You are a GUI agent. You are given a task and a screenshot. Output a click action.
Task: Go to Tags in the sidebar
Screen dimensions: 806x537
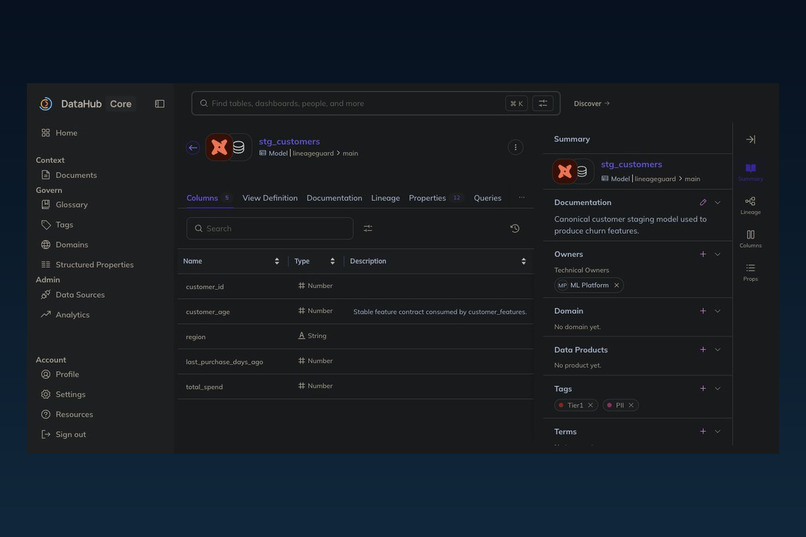(57, 225)
